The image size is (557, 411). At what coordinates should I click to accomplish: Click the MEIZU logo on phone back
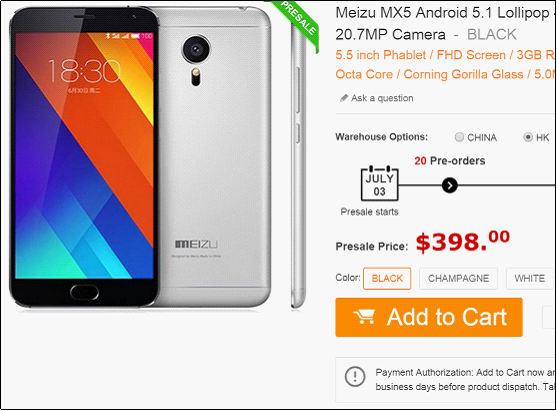(x=196, y=244)
